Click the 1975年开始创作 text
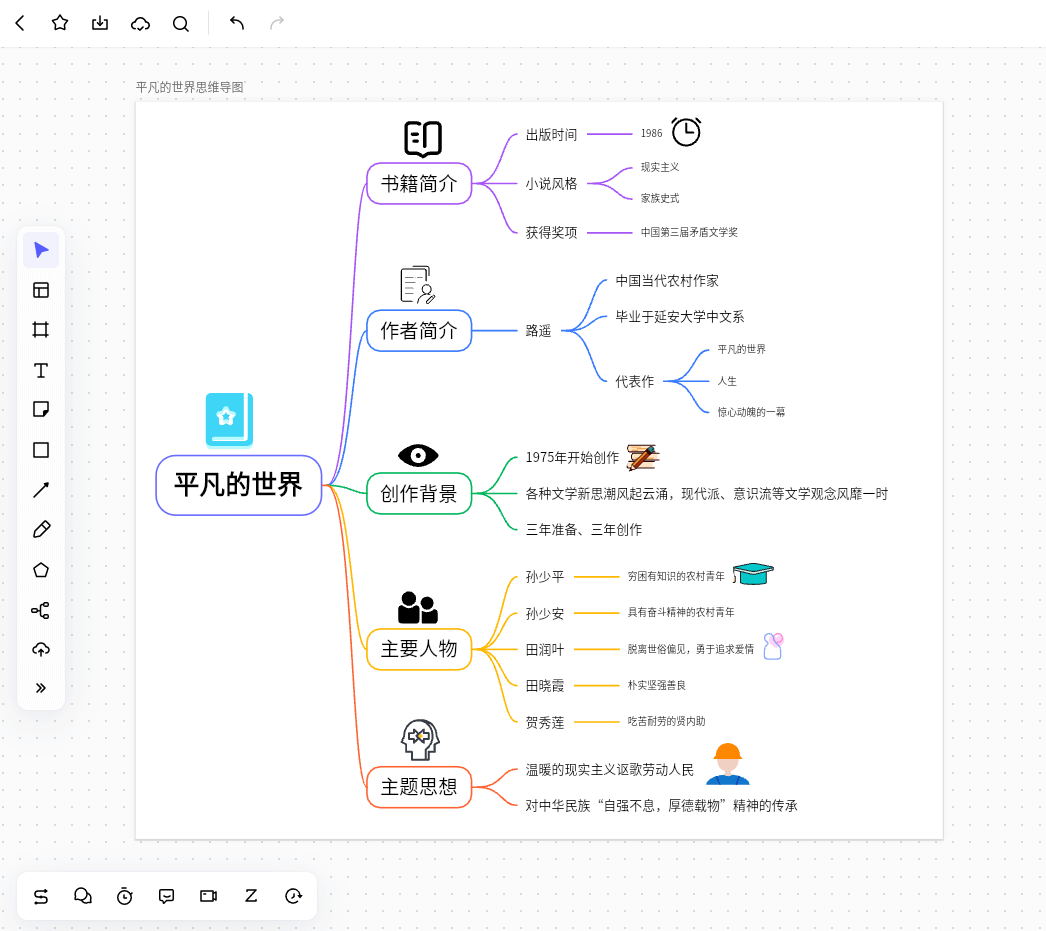This screenshot has height=931, width=1046. pyautogui.click(x=572, y=457)
